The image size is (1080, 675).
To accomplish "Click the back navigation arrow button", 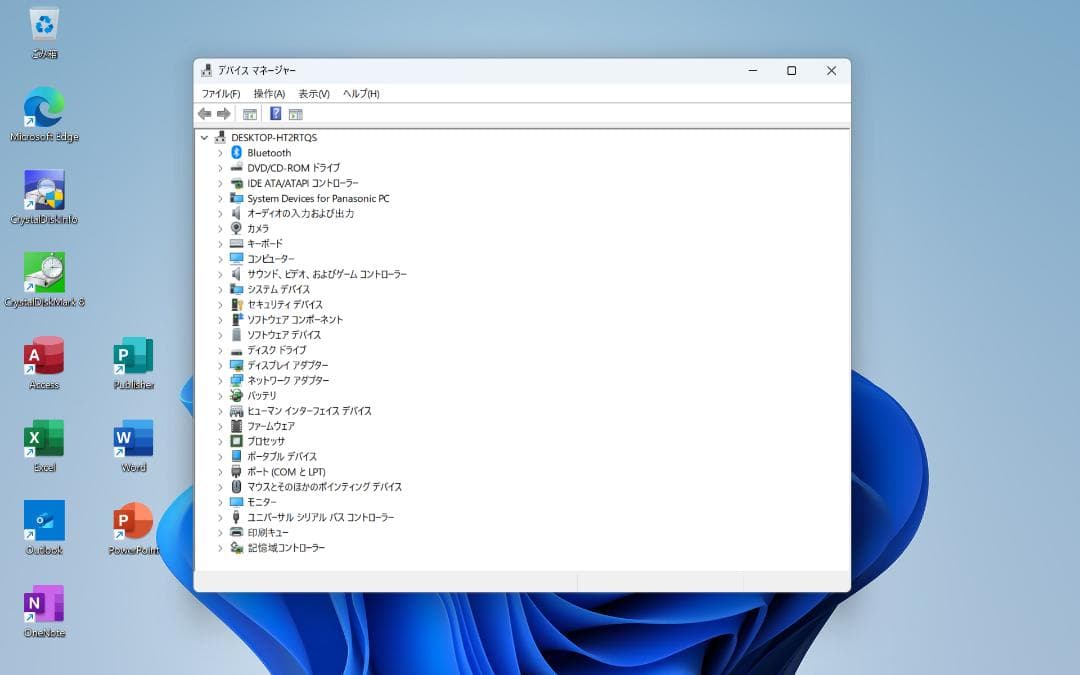I will pyautogui.click(x=205, y=113).
